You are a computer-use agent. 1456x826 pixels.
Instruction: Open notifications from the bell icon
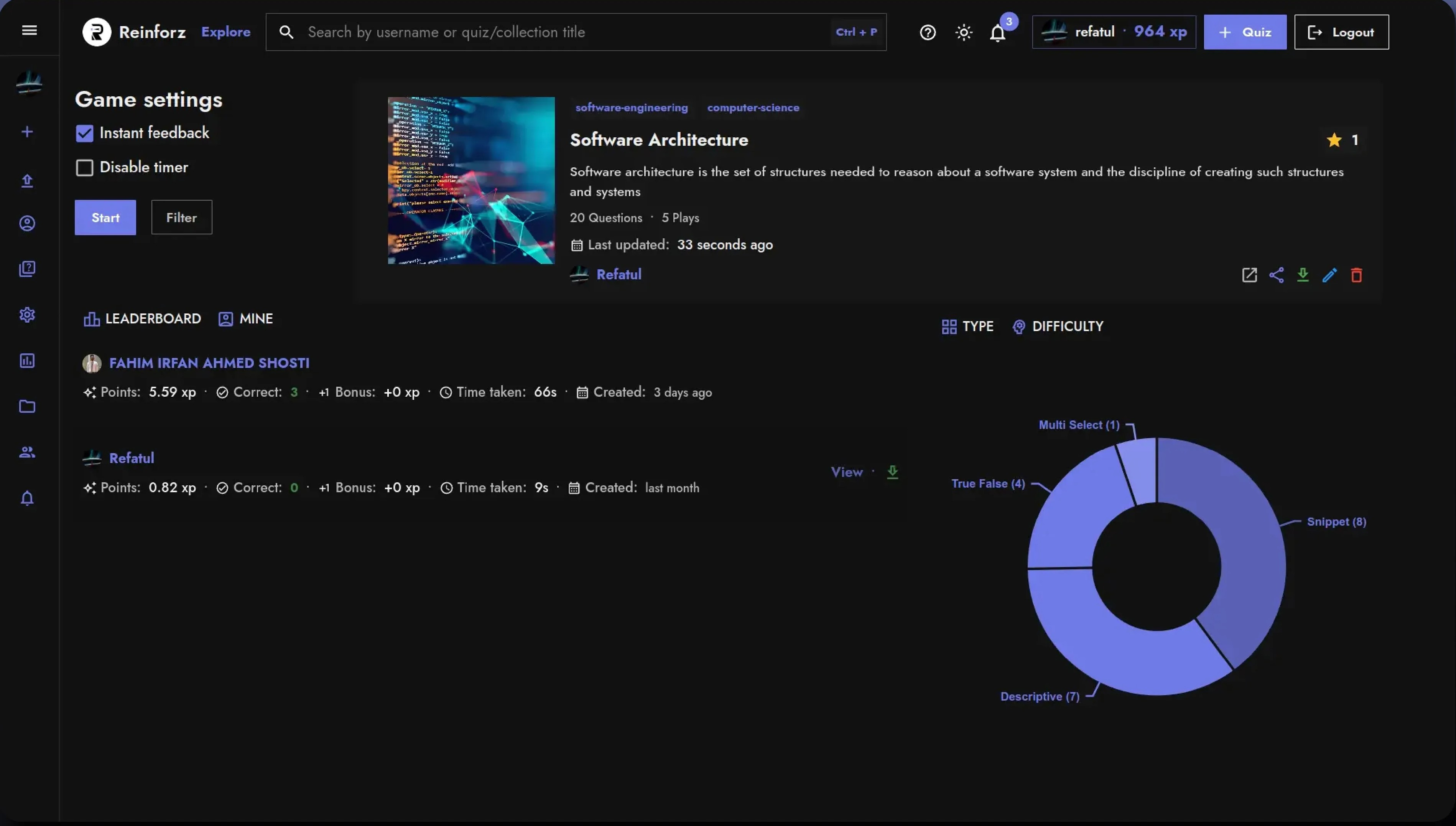coord(997,33)
